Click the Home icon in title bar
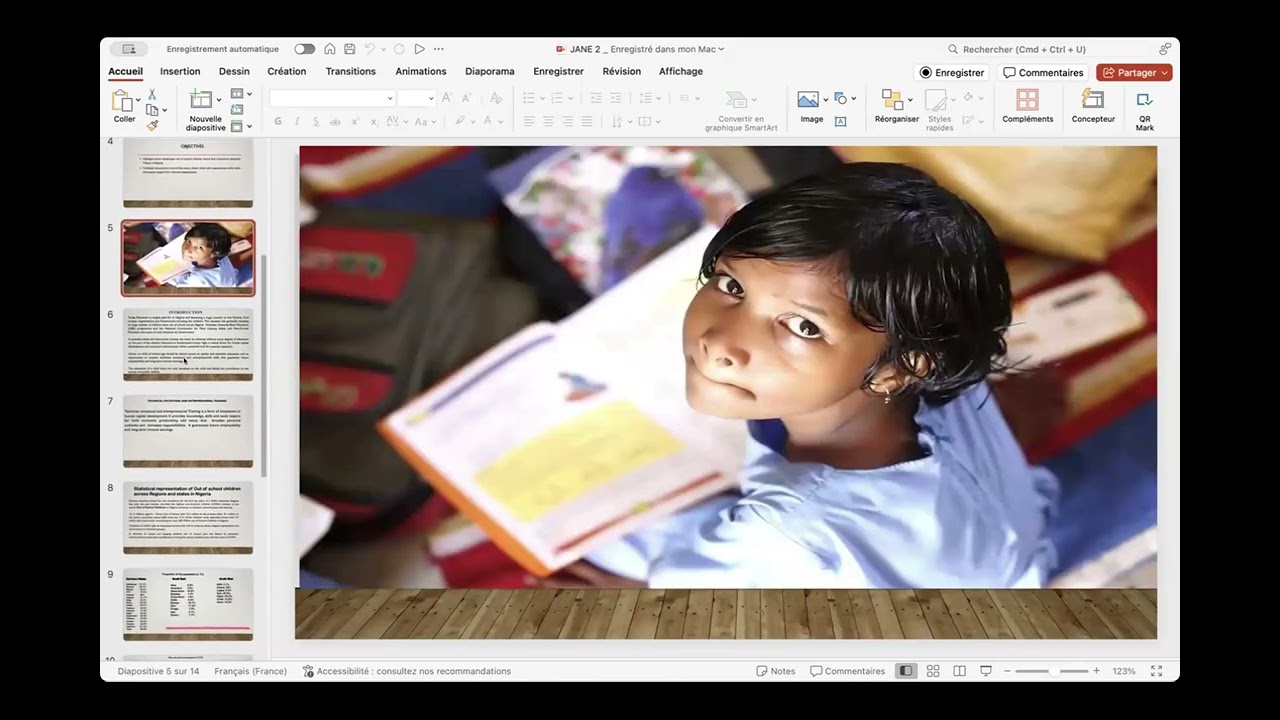 (330, 49)
